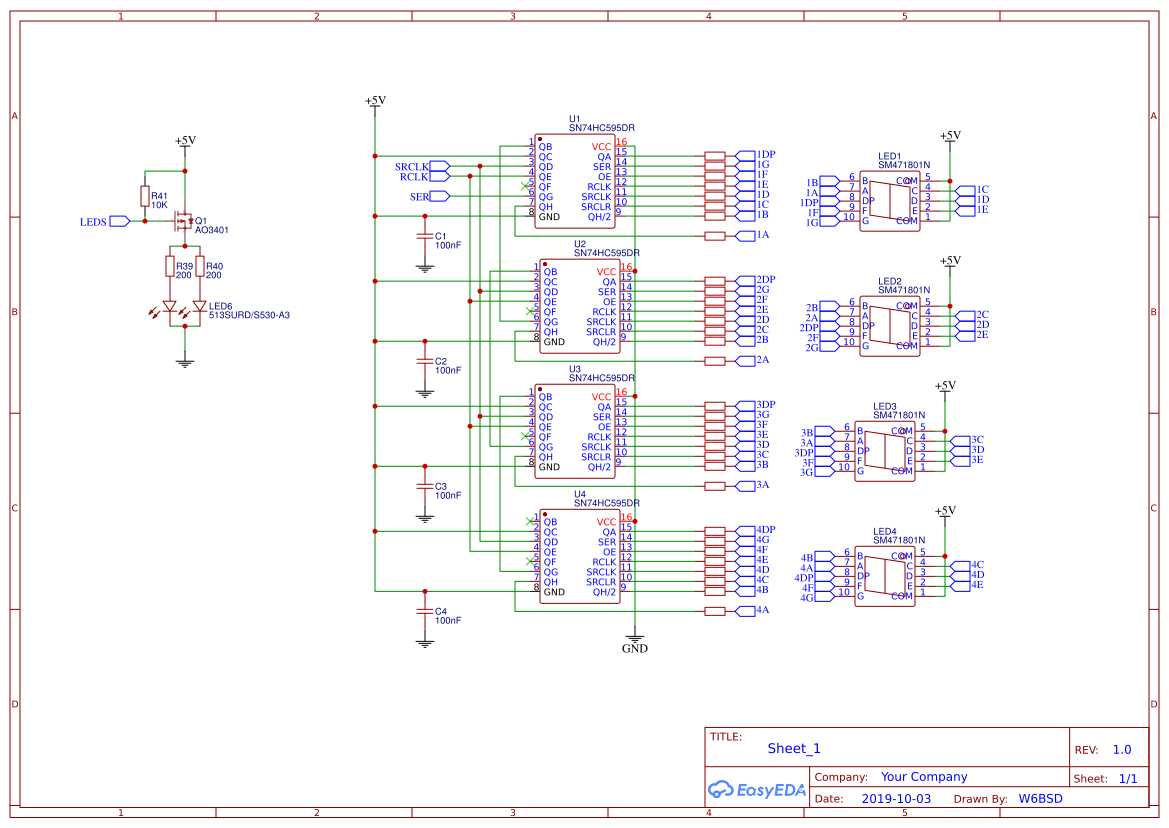1169x828 pixels.
Task: Click the W6BSD Drawn By value
Action: [1040, 799]
